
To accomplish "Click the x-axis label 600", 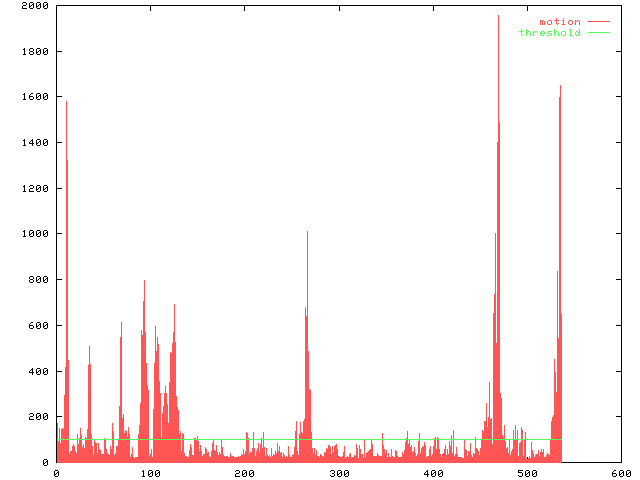I will [x=620, y=473].
